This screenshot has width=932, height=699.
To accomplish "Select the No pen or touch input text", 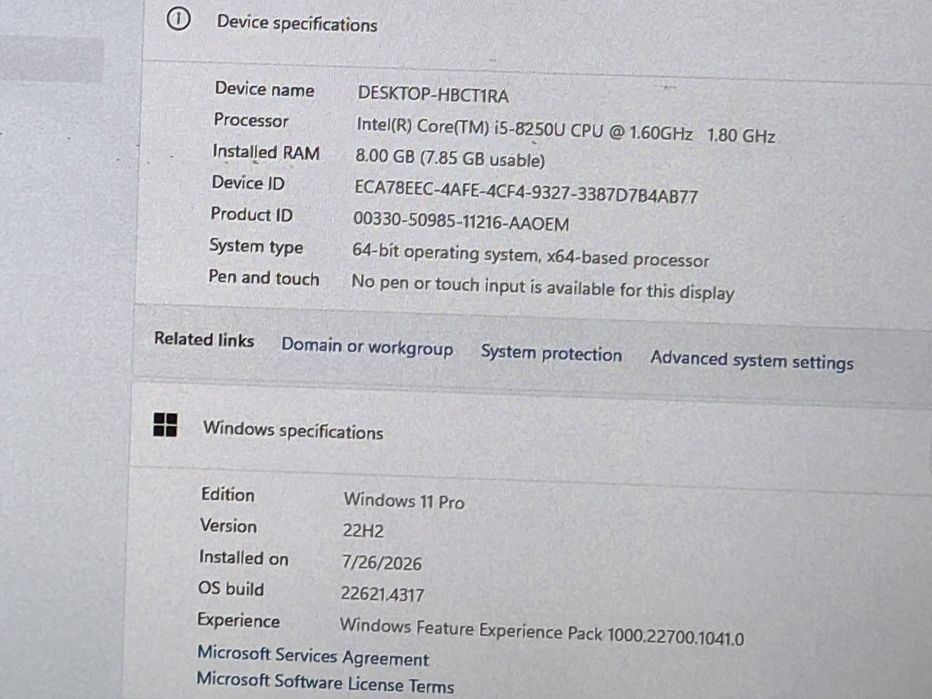I will 543,288.
